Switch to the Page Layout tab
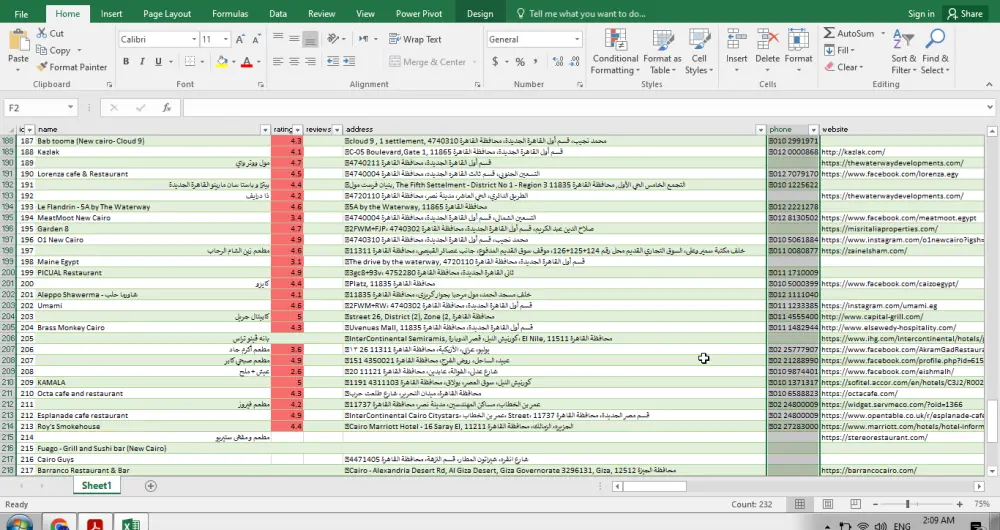 pyautogui.click(x=167, y=13)
